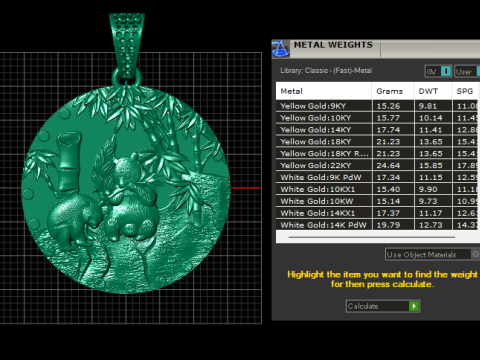Viewport: 480px width, 360px height.
Task: Click the 15.40 grams value
Action: click(x=388, y=189)
